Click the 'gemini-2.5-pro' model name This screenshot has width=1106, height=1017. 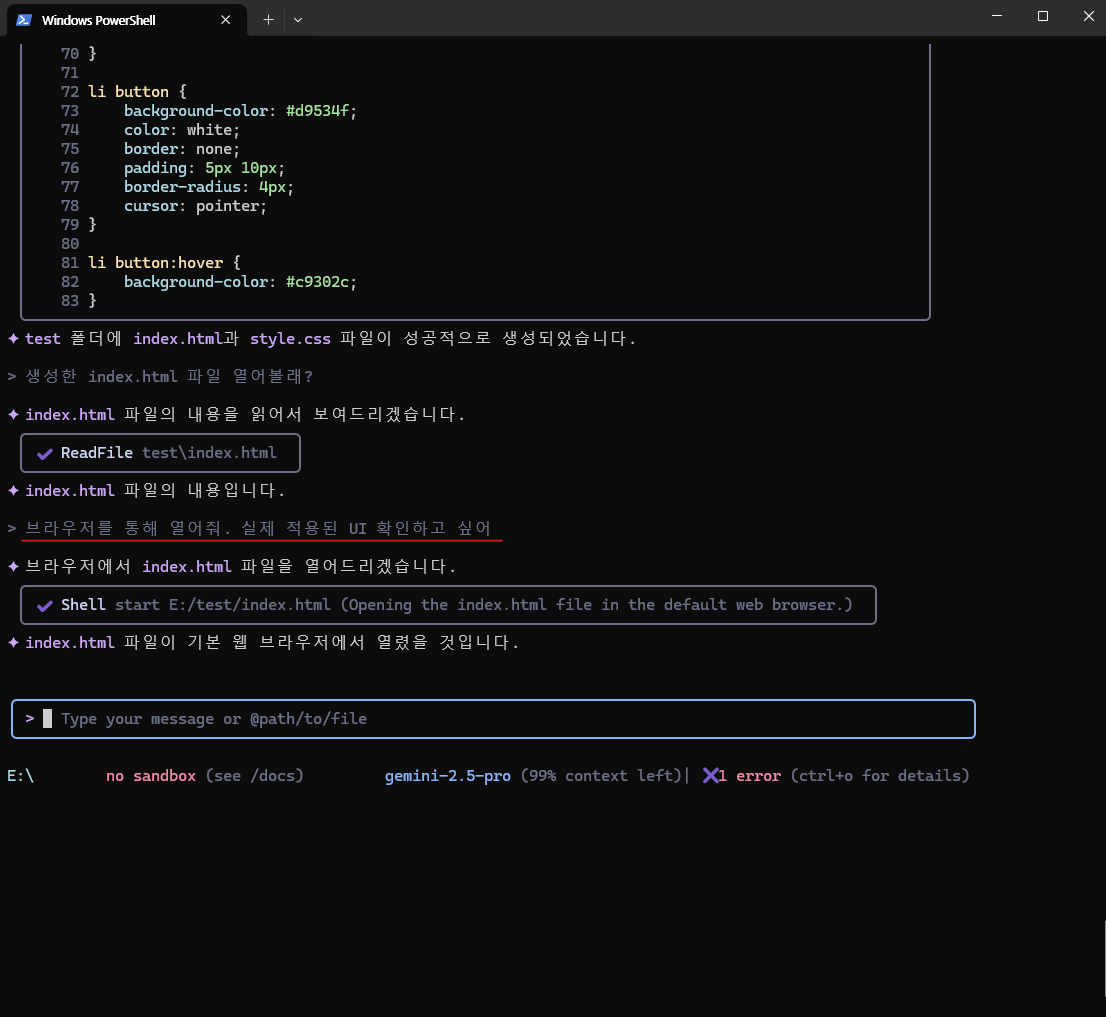click(x=447, y=776)
